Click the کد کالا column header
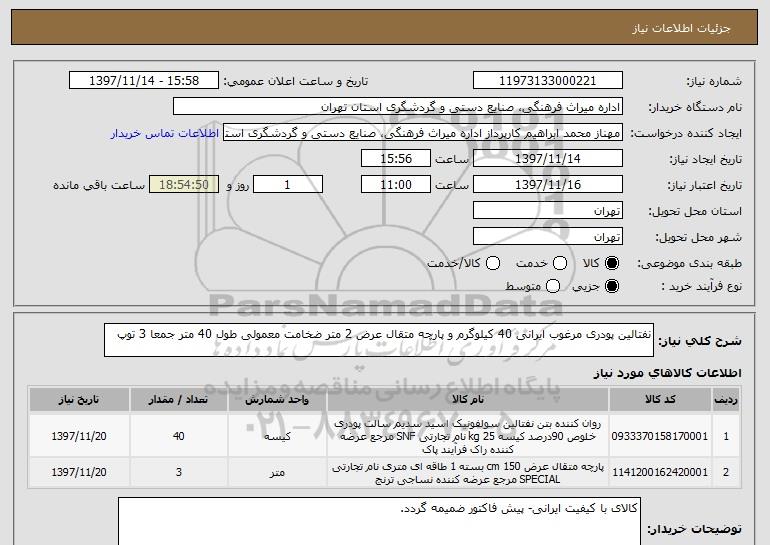The image size is (770, 545). [x=660, y=400]
